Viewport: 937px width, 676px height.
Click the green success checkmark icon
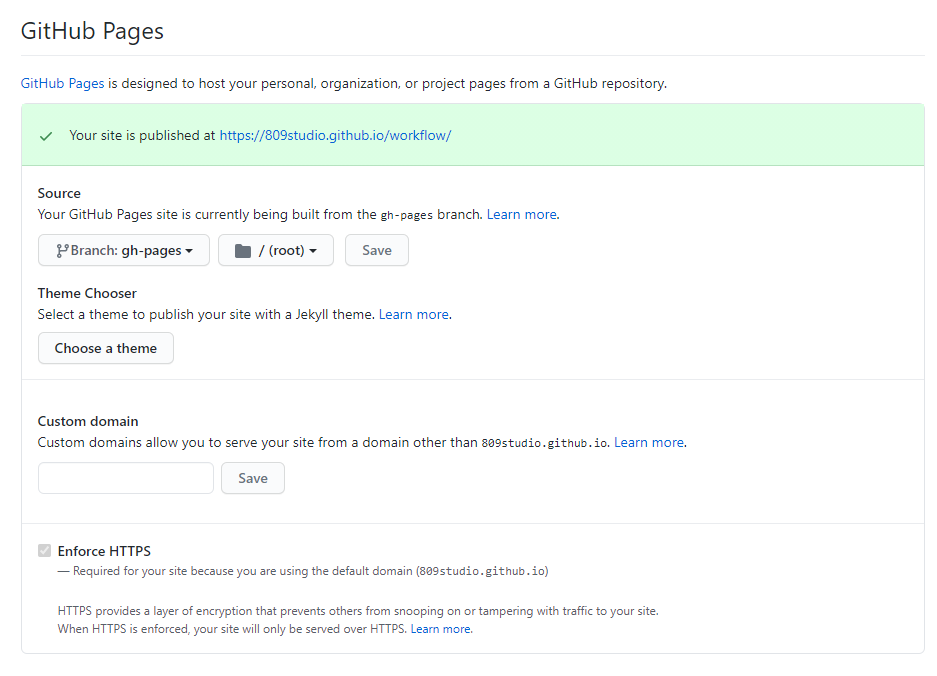coord(46,136)
